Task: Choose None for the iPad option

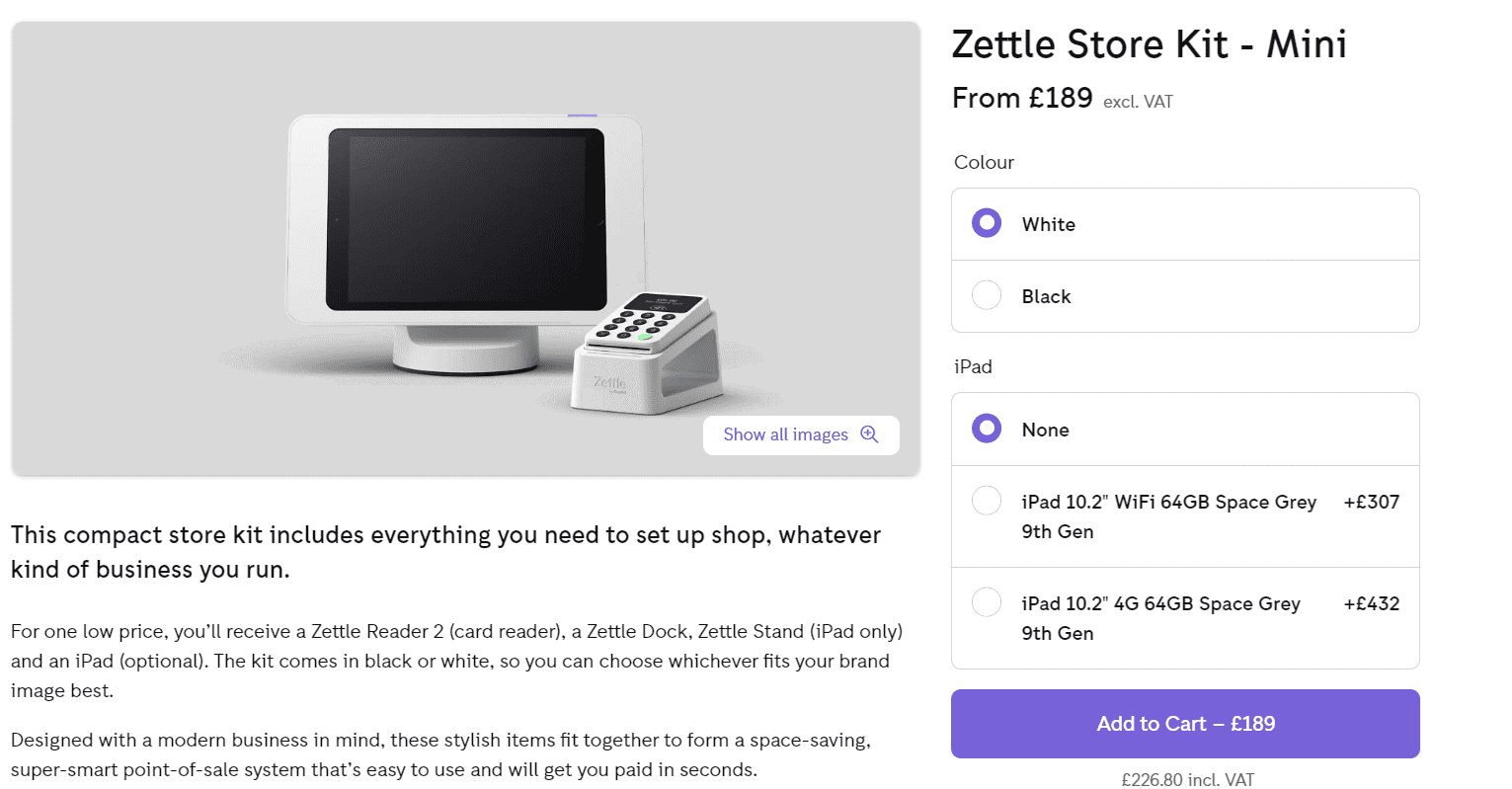Action: (x=987, y=429)
